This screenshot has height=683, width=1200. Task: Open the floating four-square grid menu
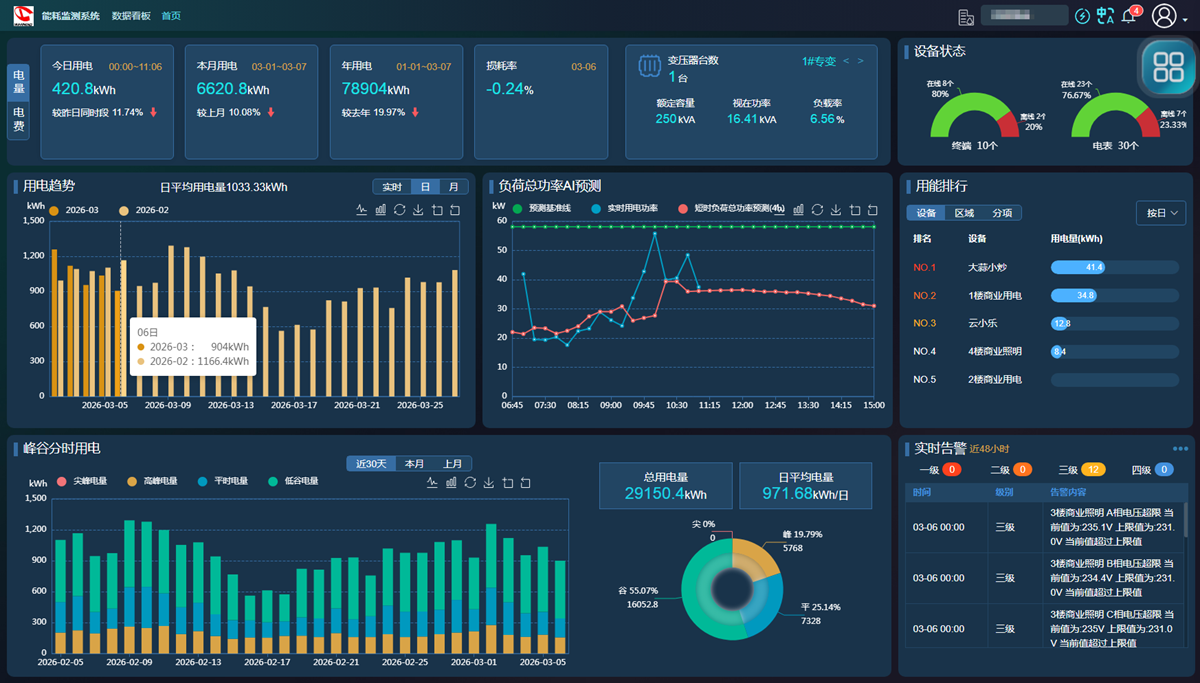click(1167, 67)
